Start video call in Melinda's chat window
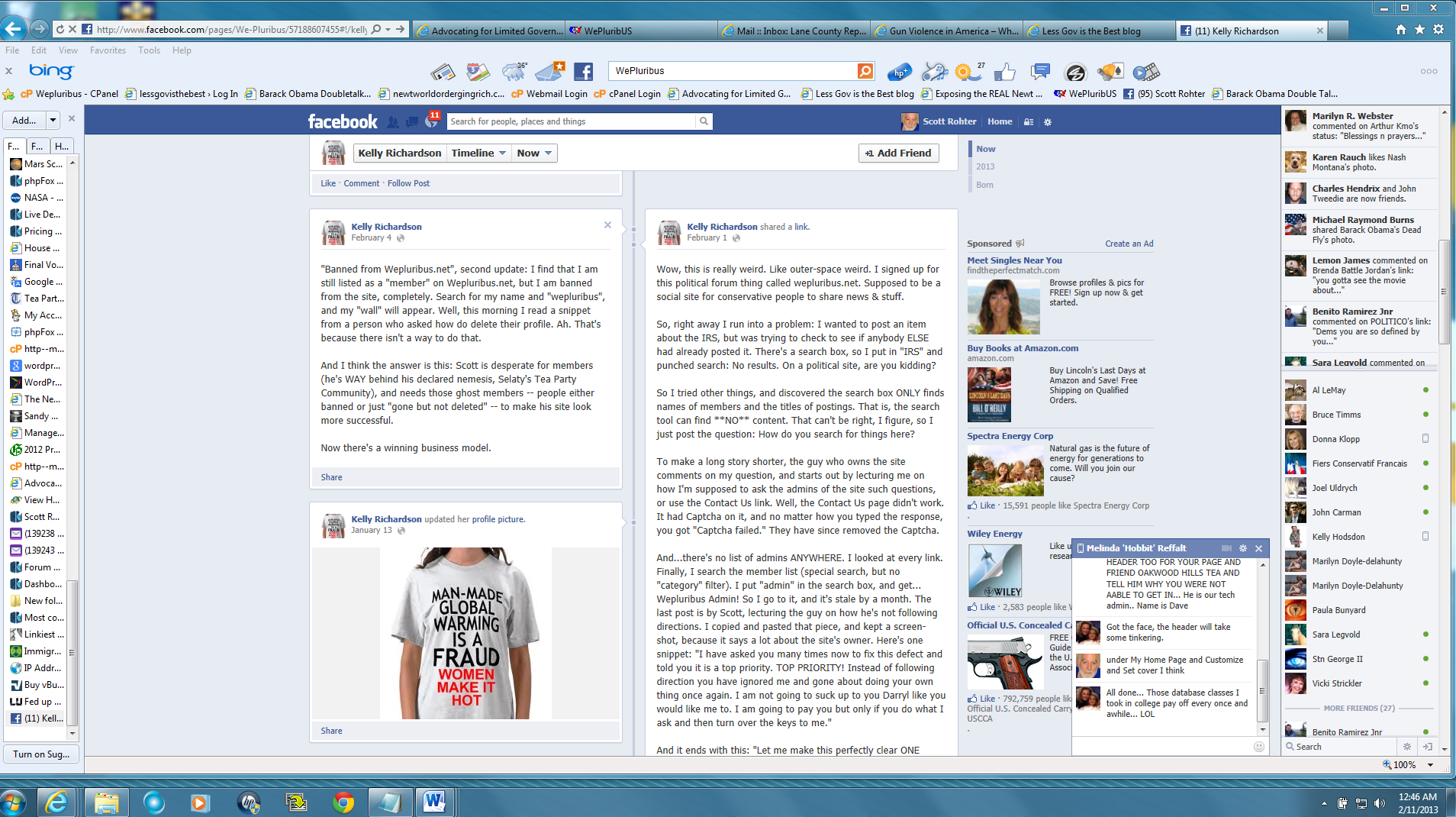 click(1226, 548)
